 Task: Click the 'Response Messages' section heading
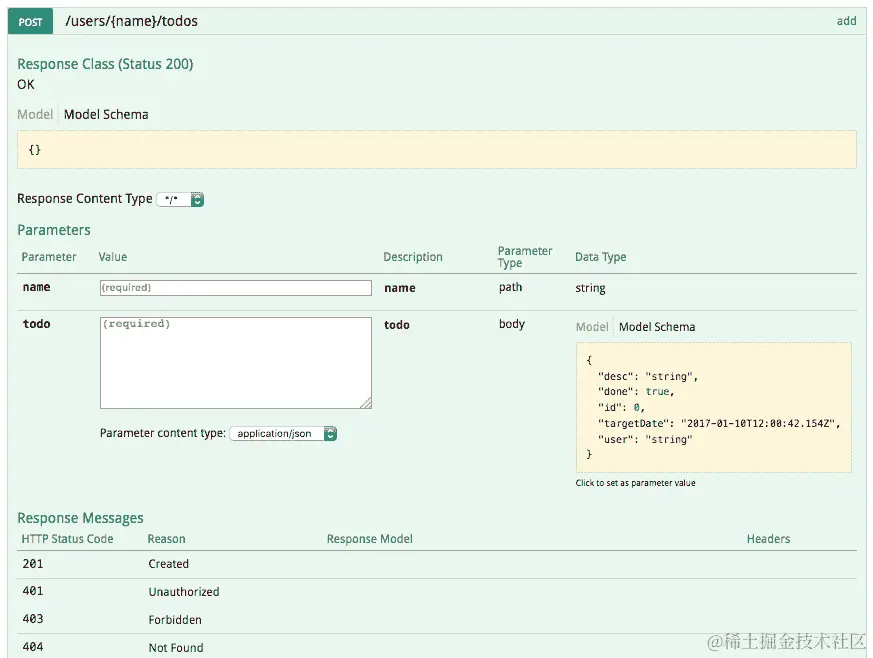[80, 518]
